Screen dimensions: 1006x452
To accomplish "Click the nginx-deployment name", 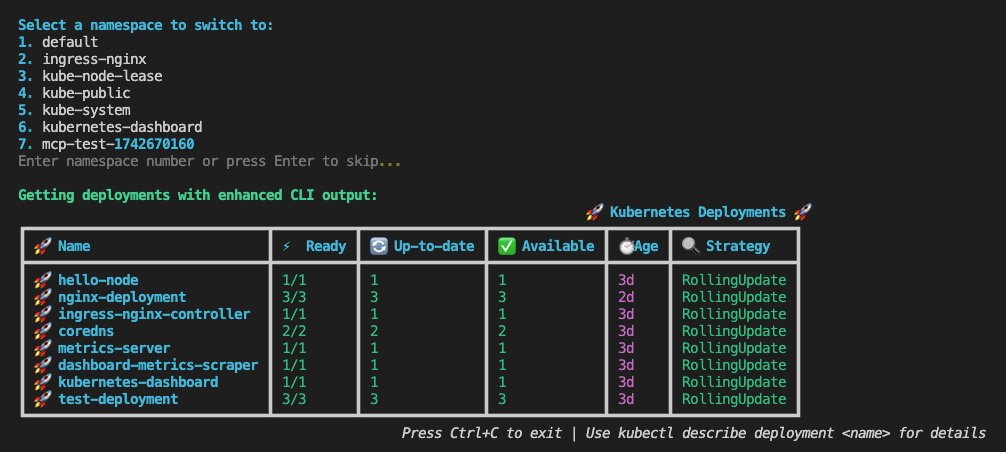I will tap(122, 297).
